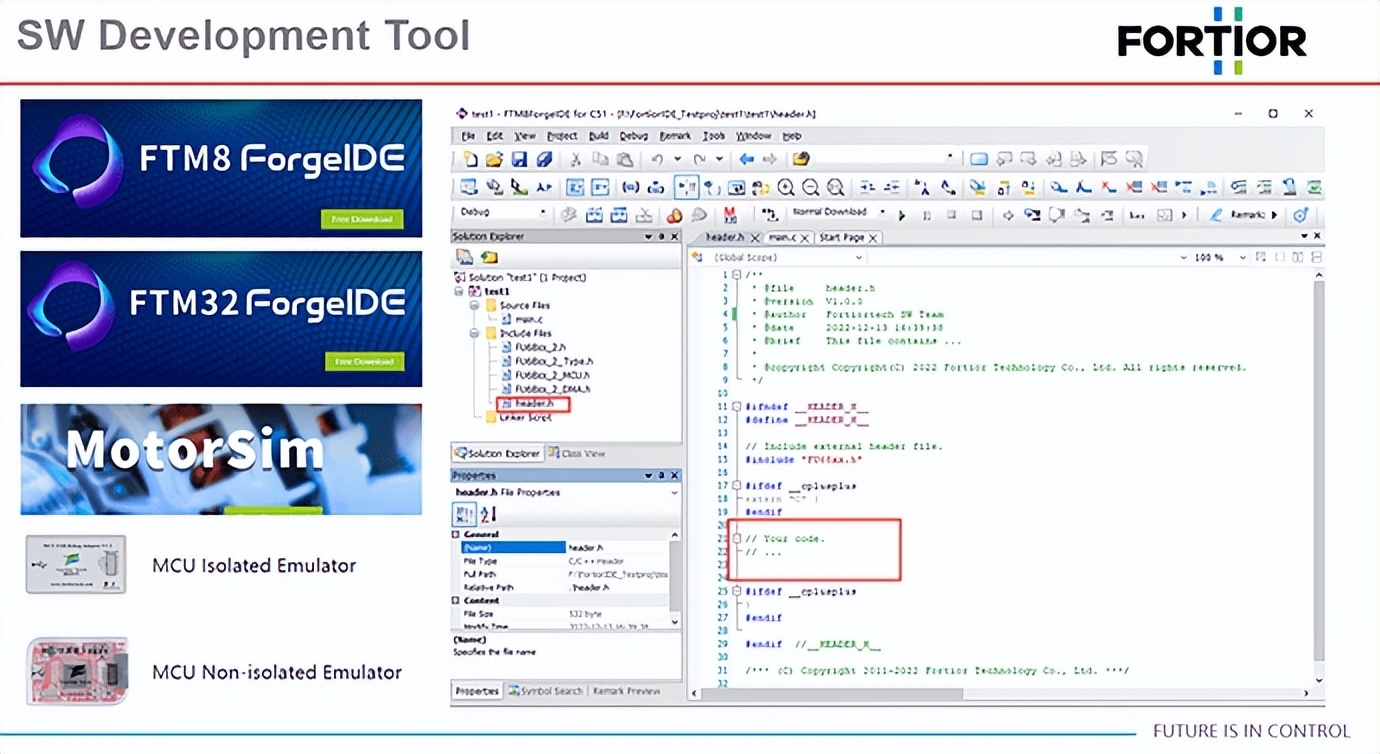Click the FTM8 ForgeIDE Free Download button
The image size is (1380, 754).
pos(362,219)
